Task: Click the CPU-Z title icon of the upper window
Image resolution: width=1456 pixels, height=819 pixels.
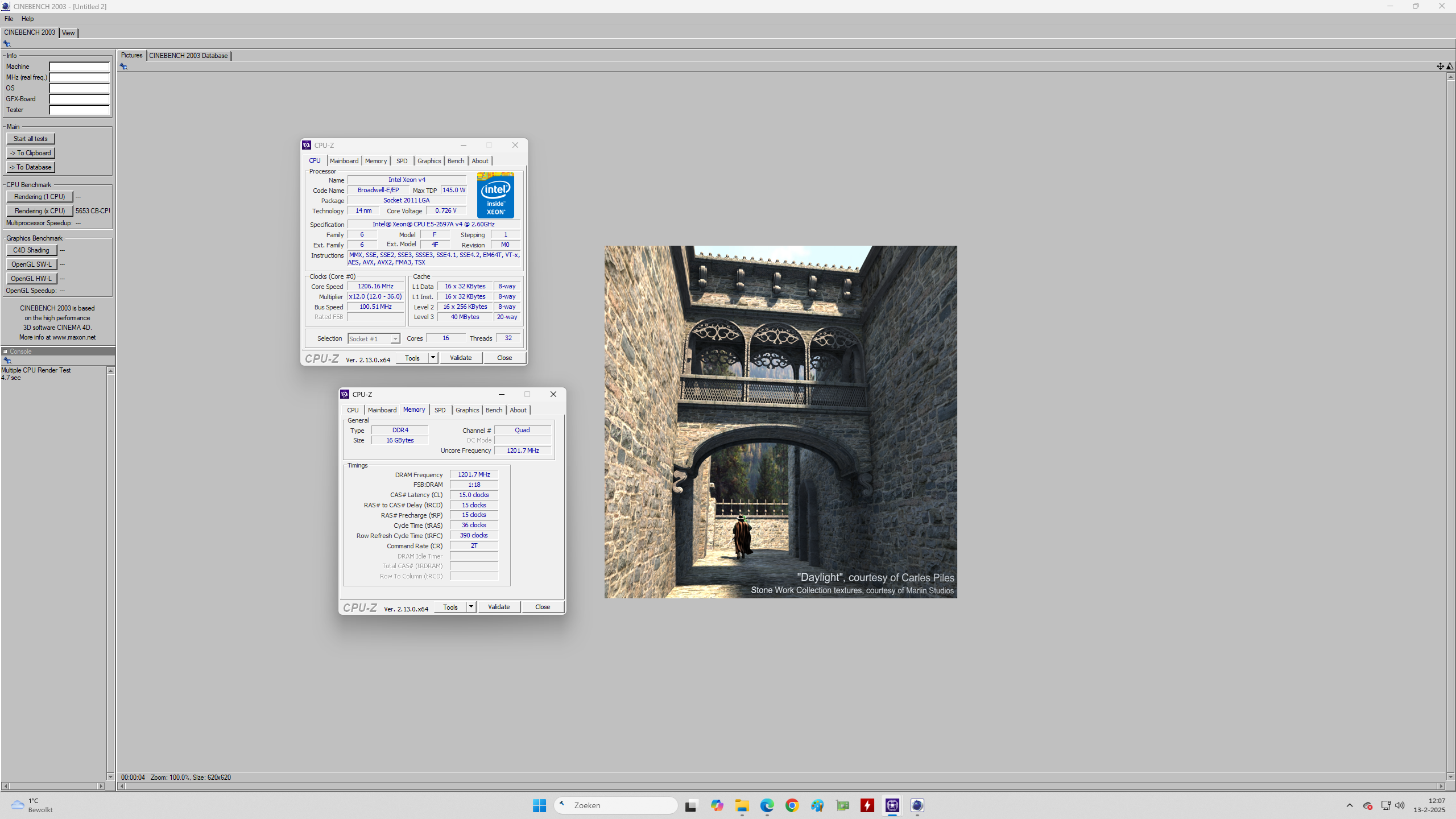Action: (307, 145)
